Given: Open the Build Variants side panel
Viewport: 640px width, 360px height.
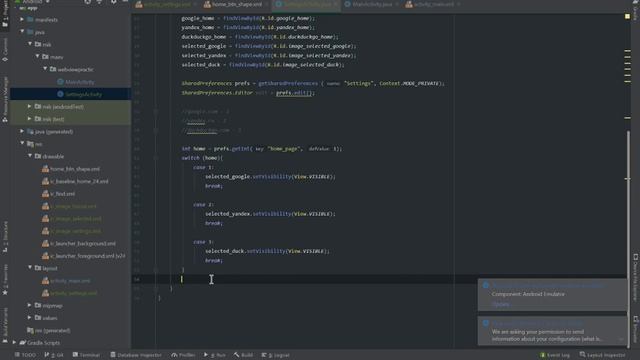Looking at the screenshot, I should click(x=5, y=324).
